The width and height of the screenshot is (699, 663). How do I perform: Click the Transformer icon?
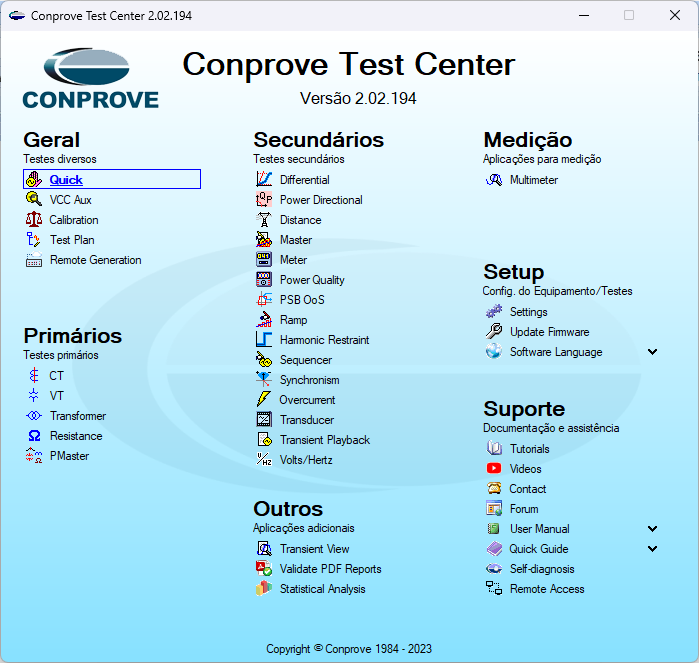[x=33, y=416]
